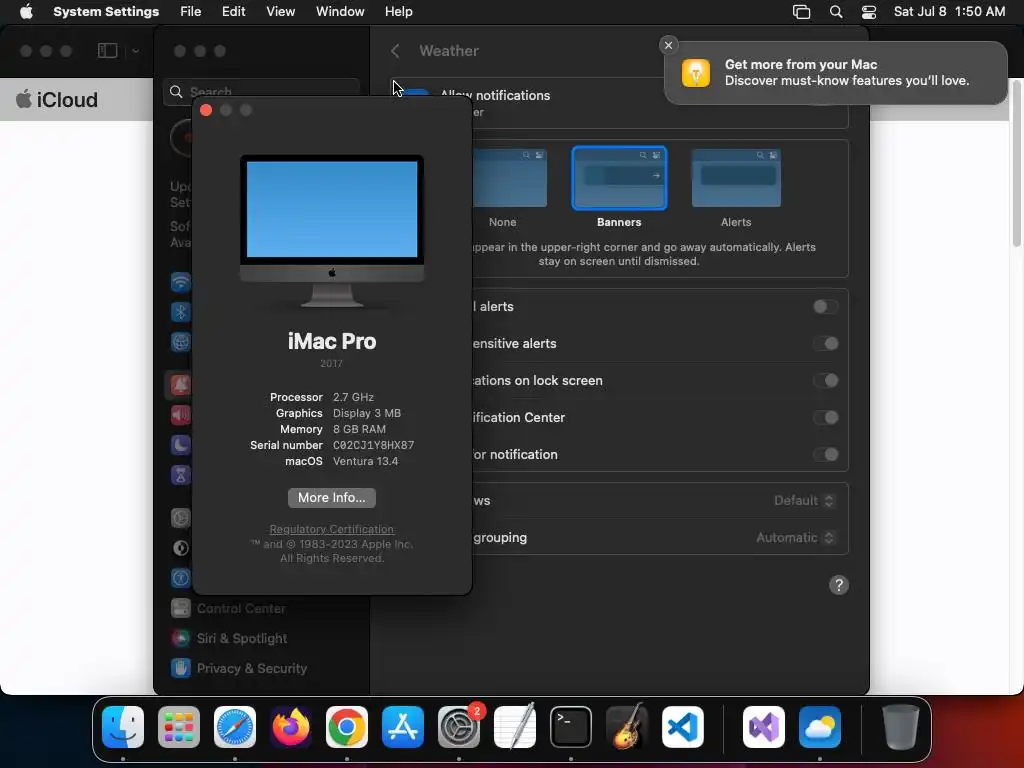Image resolution: width=1024 pixels, height=768 pixels.
Task: Click the serial number C02CJ1Y8HX87
Action: coord(374,445)
